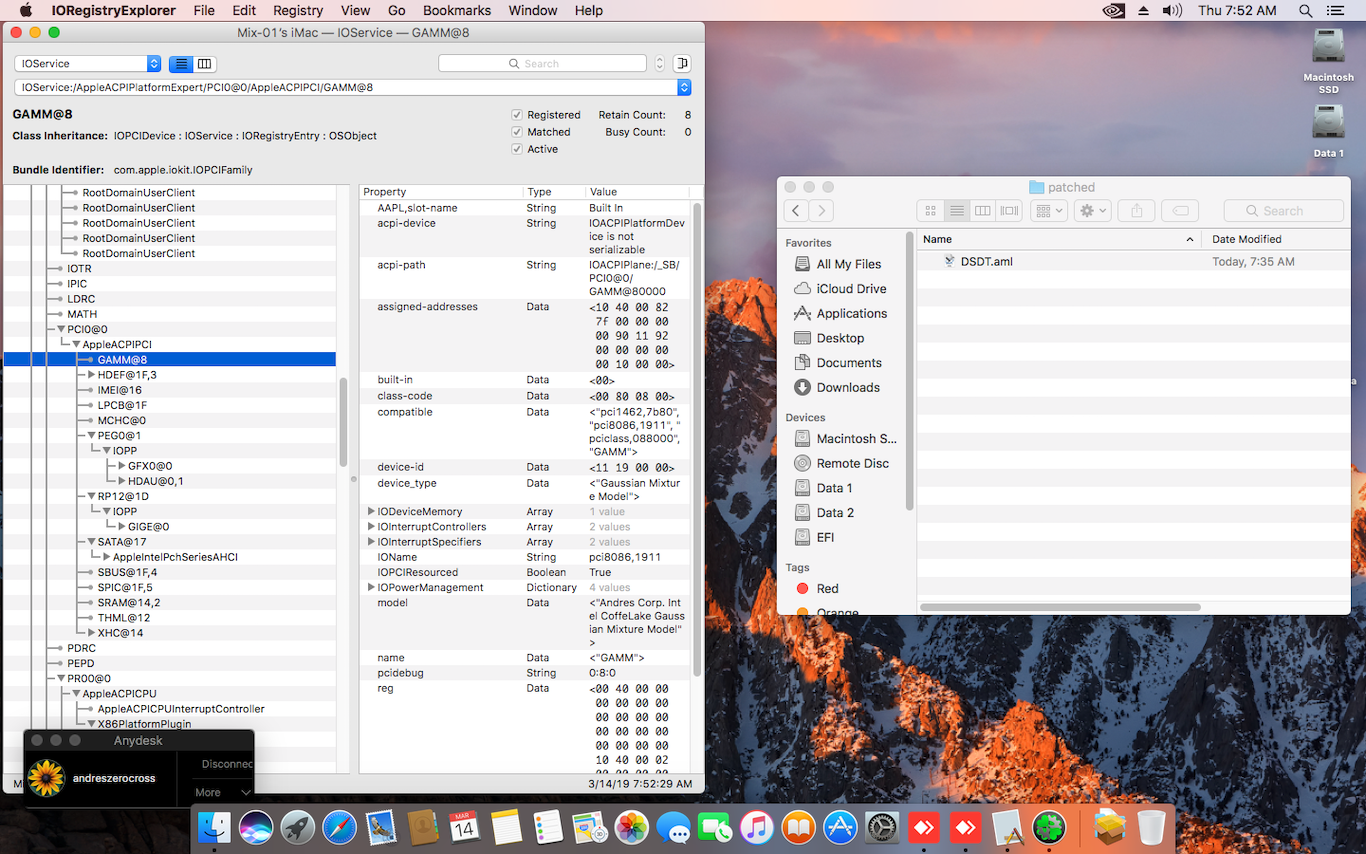Viewport: 1366px width, 854px height.
Task: Open Safari from the Dock
Action: 339,828
